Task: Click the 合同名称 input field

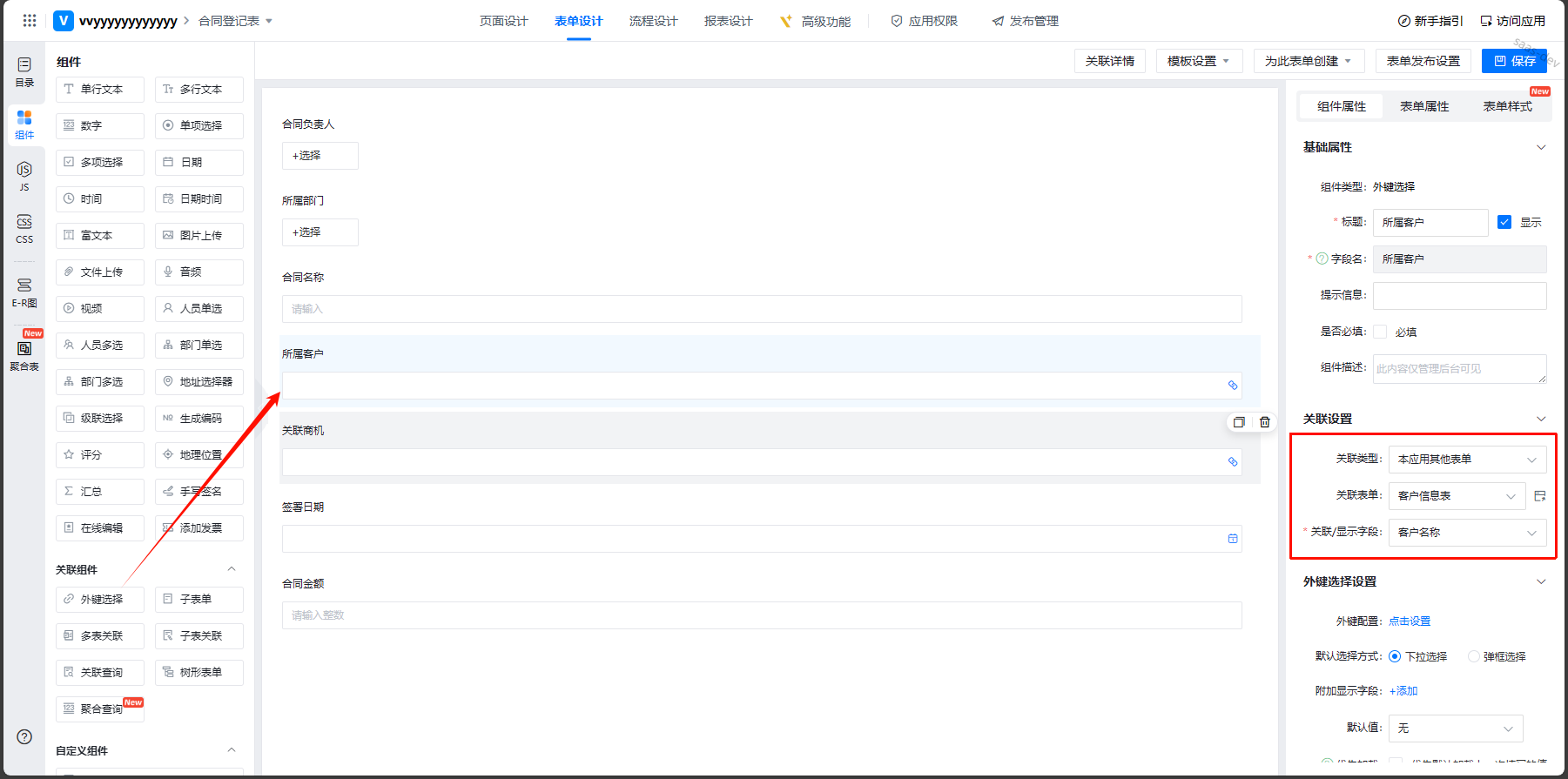Action: point(761,309)
